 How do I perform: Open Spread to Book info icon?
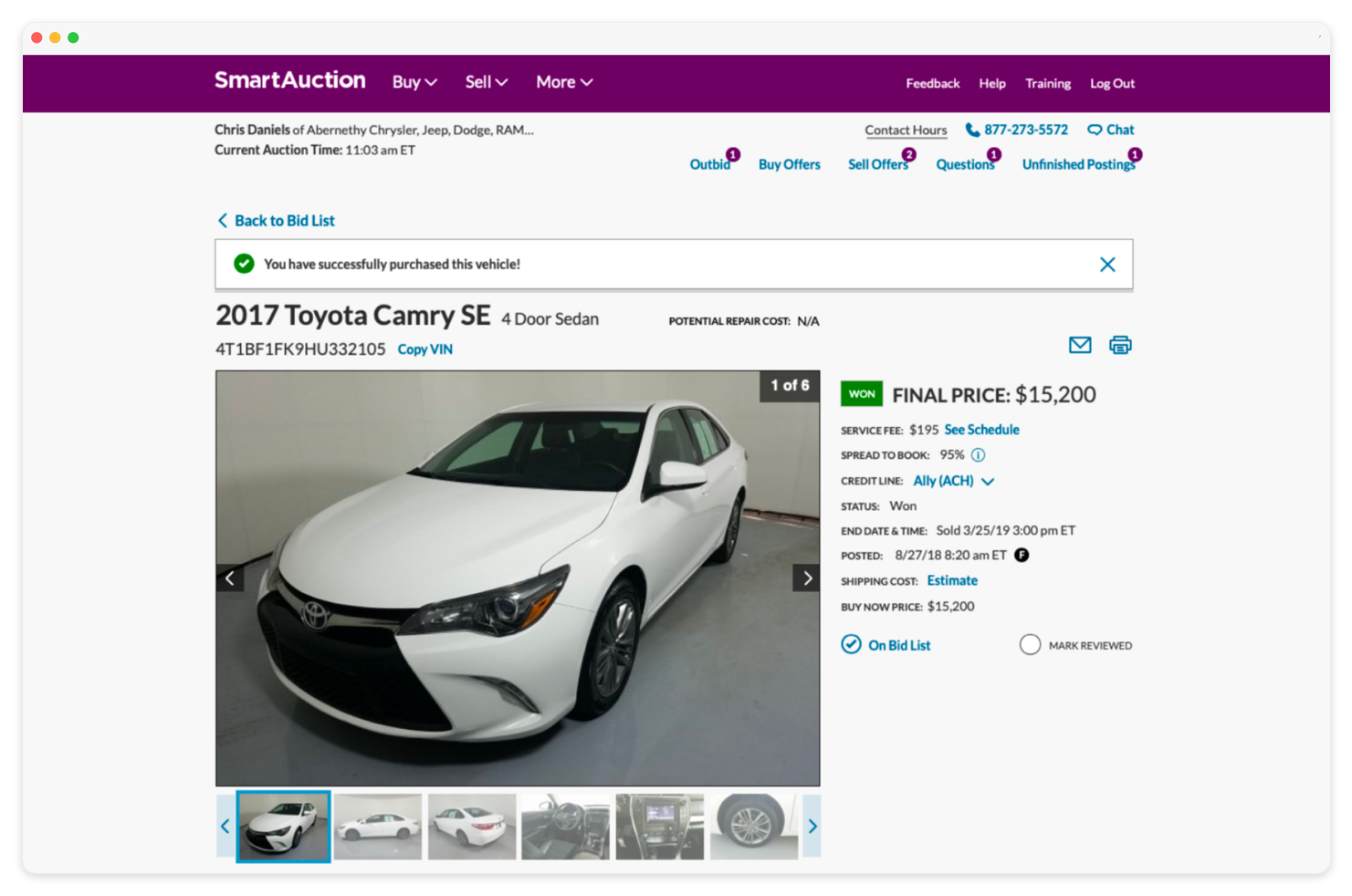tap(978, 455)
